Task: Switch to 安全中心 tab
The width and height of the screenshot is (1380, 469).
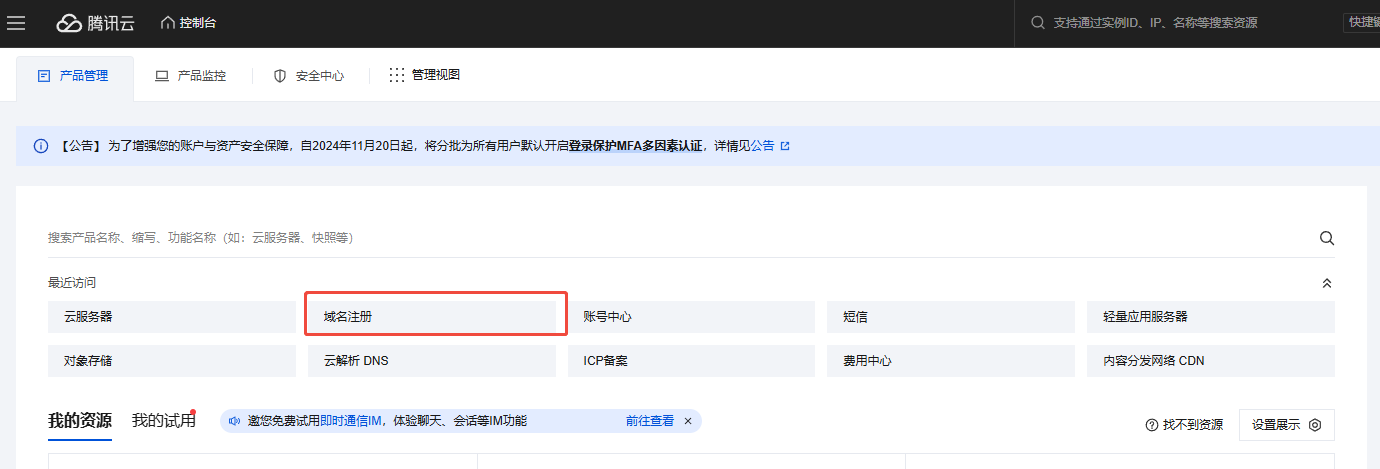Action: (x=309, y=76)
